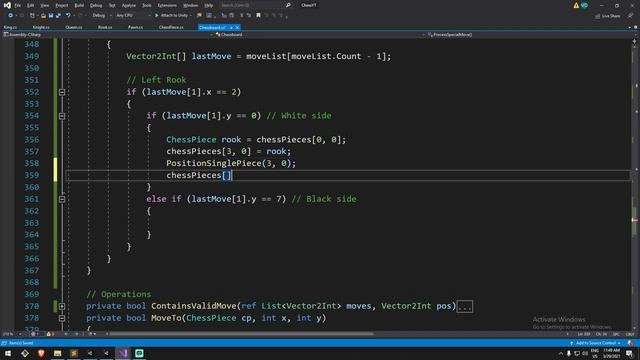Collapse the if block at line 354
Image resolution: width=640 pixels, height=360 pixels.
[x=62, y=116]
